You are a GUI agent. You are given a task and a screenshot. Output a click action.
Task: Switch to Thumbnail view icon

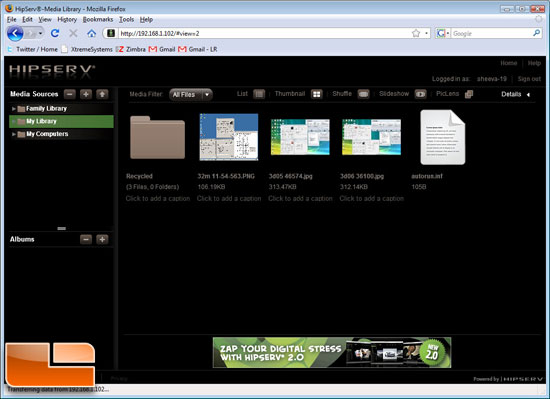(316, 94)
